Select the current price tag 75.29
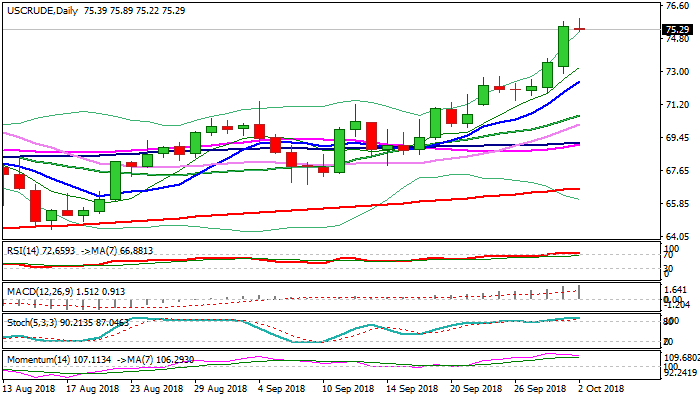This screenshot has width=700, height=400. tap(677, 30)
